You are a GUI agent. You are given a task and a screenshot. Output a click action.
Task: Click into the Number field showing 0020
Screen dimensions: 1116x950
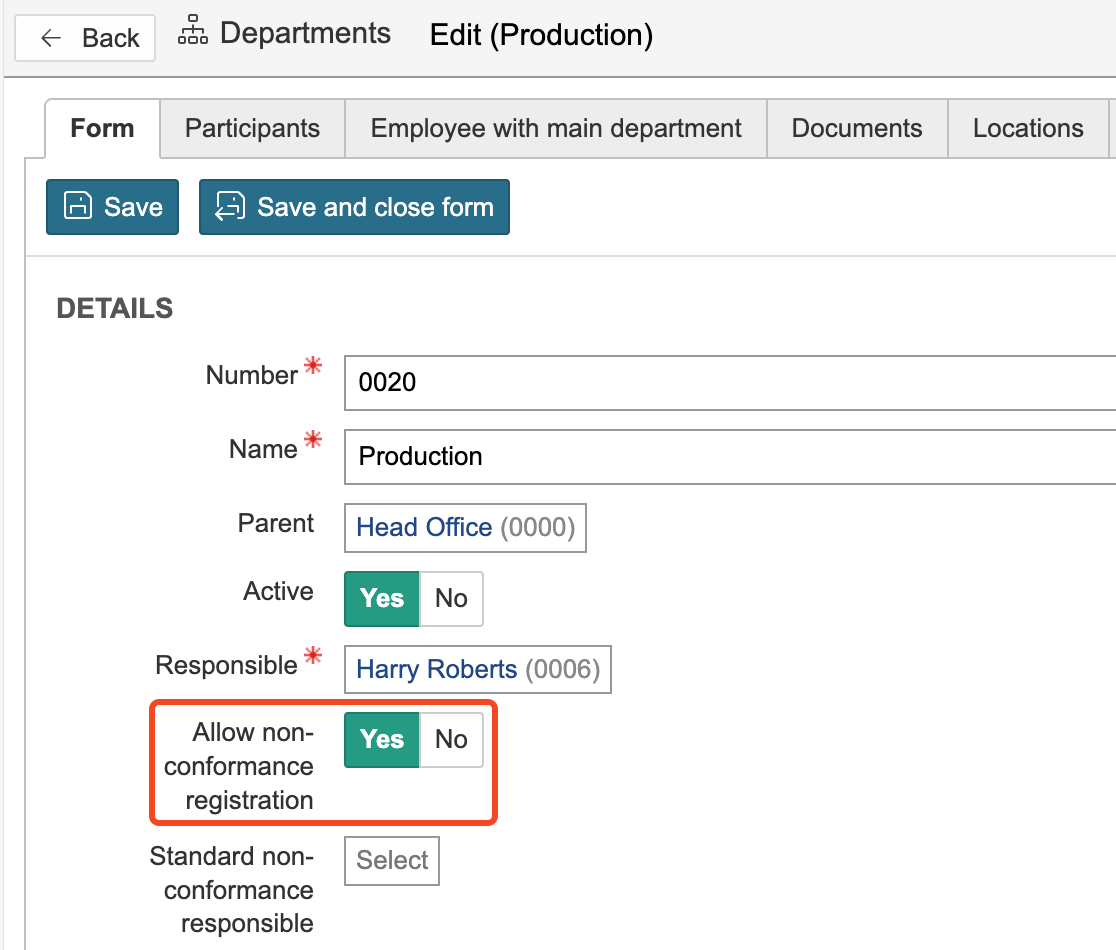pos(730,382)
